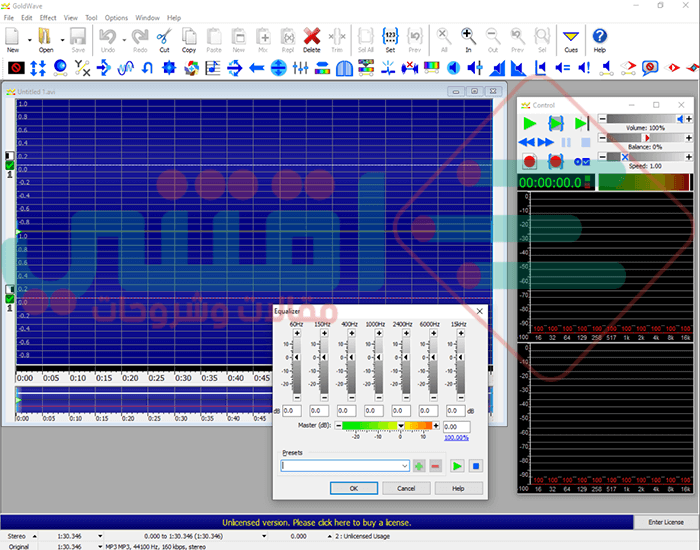Viewport: 700px width, 550px height.
Task: Click the speaker with equals sign Match Volume icon
Action: (562, 68)
